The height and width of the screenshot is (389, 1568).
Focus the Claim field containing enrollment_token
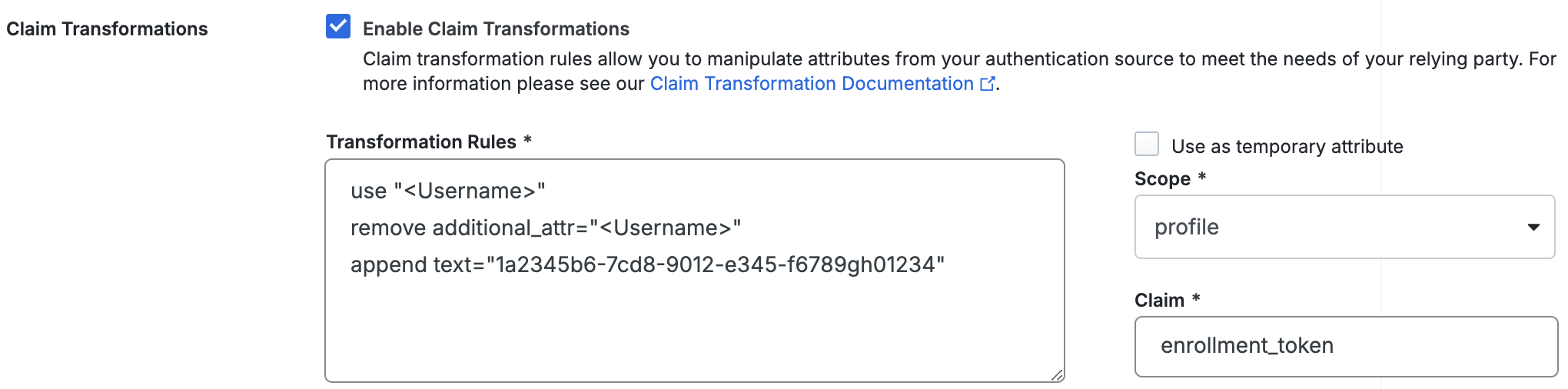coord(1345,346)
